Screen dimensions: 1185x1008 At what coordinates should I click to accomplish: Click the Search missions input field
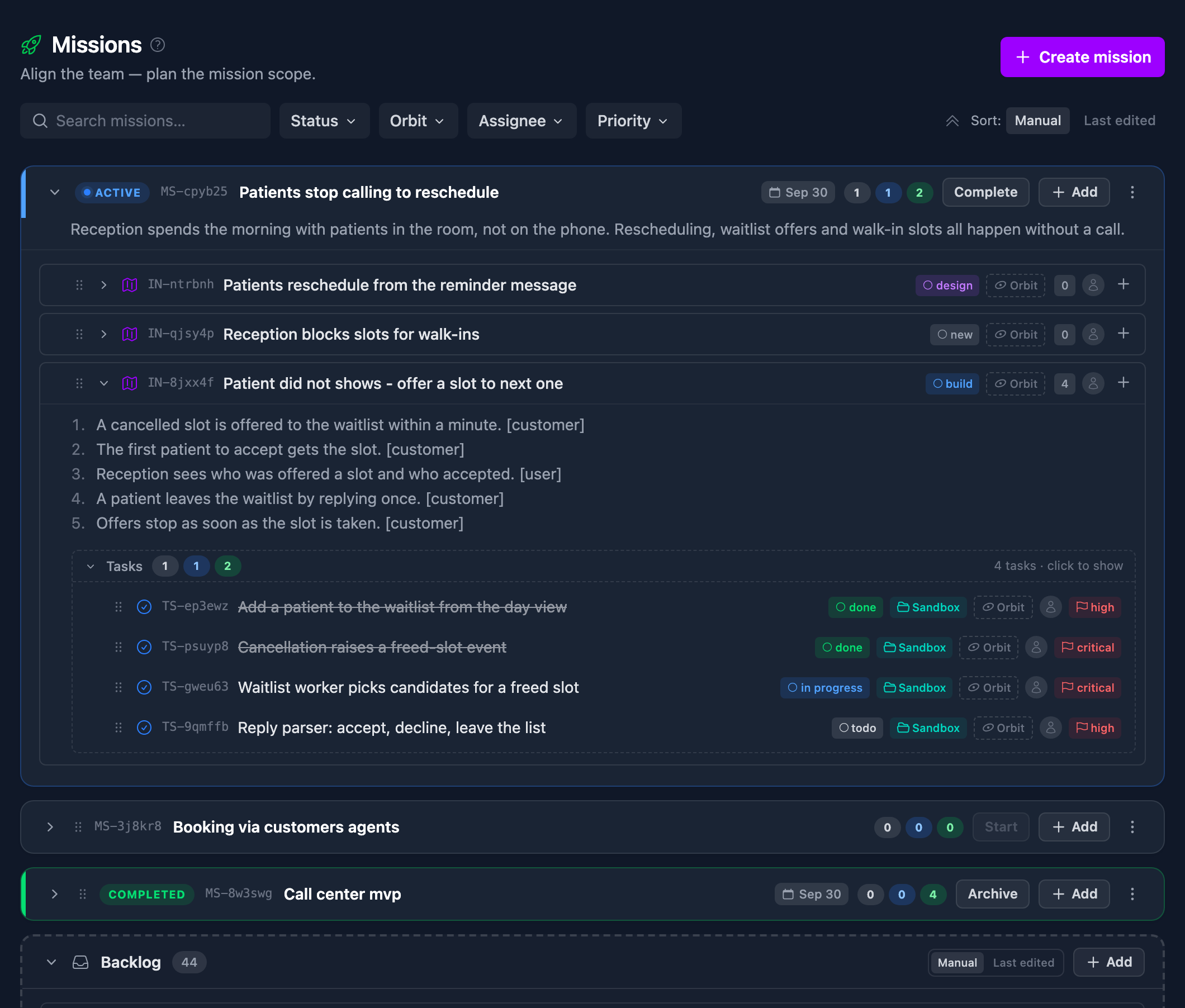click(145, 121)
